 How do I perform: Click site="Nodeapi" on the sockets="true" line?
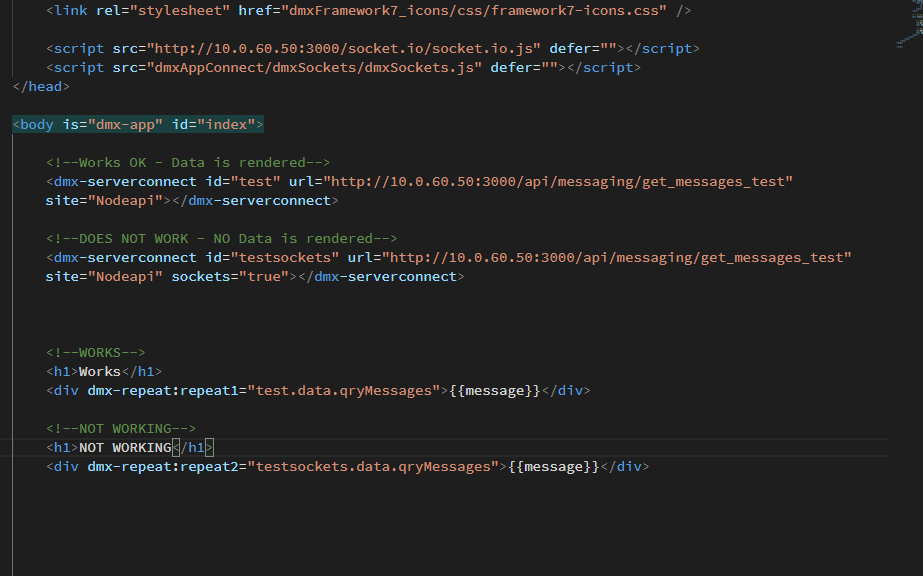[x=104, y=277]
